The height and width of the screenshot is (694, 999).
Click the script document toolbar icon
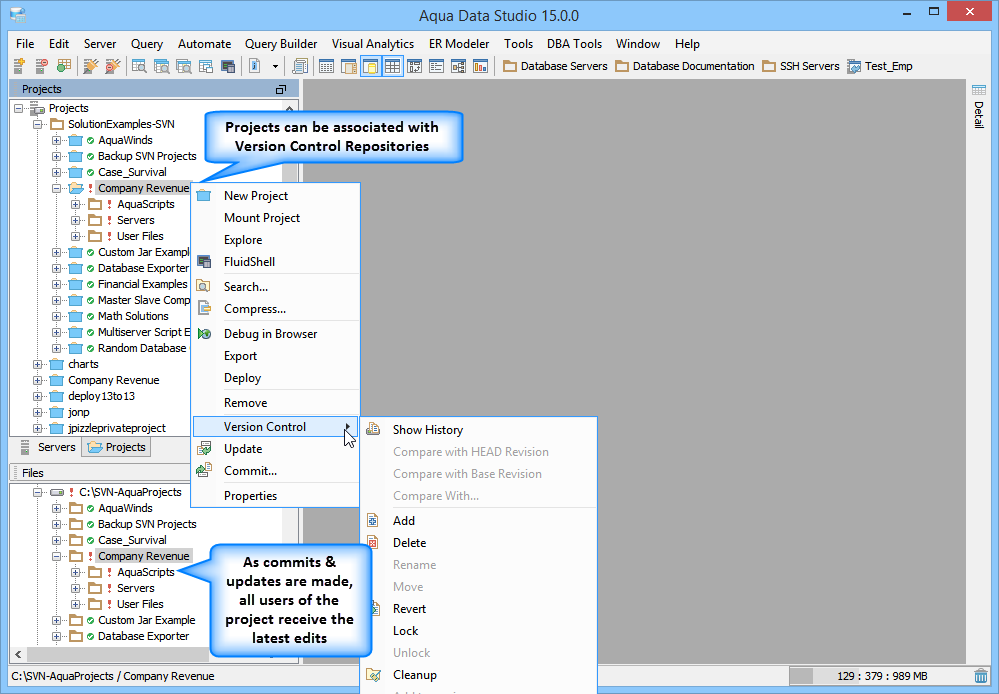click(254, 66)
